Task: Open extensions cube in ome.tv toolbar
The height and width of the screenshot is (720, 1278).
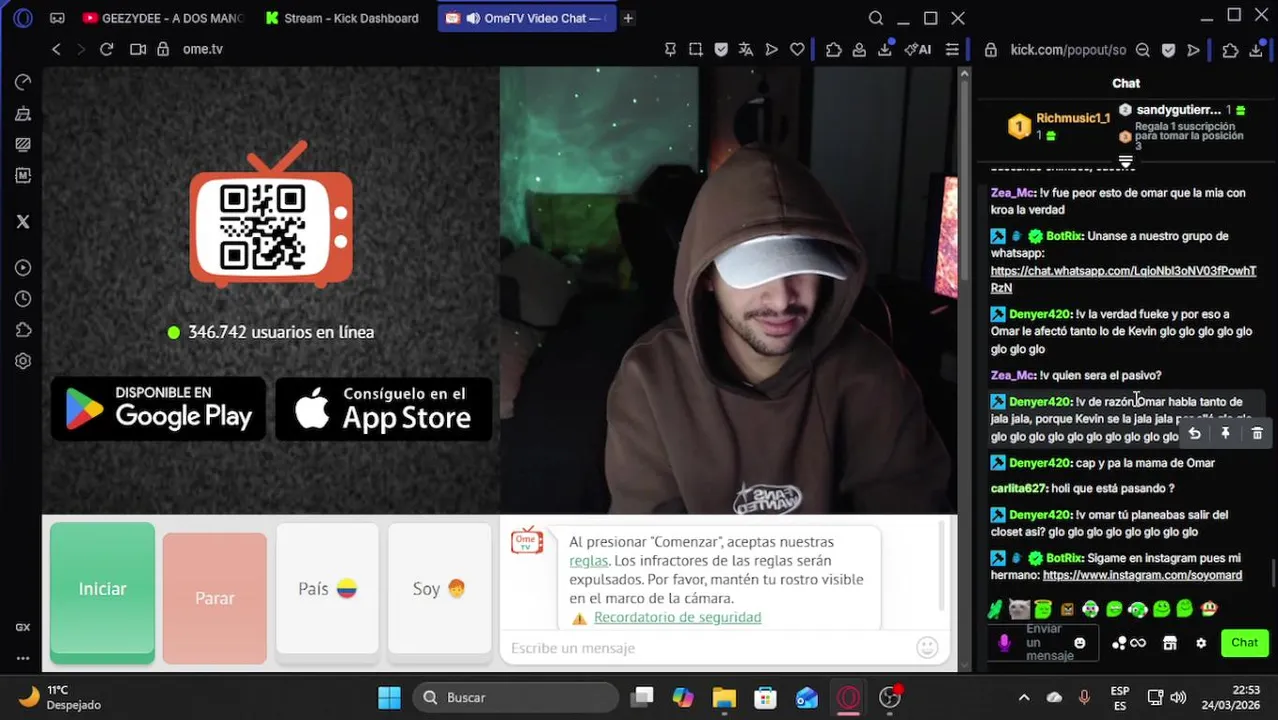Action: [833, 49]
